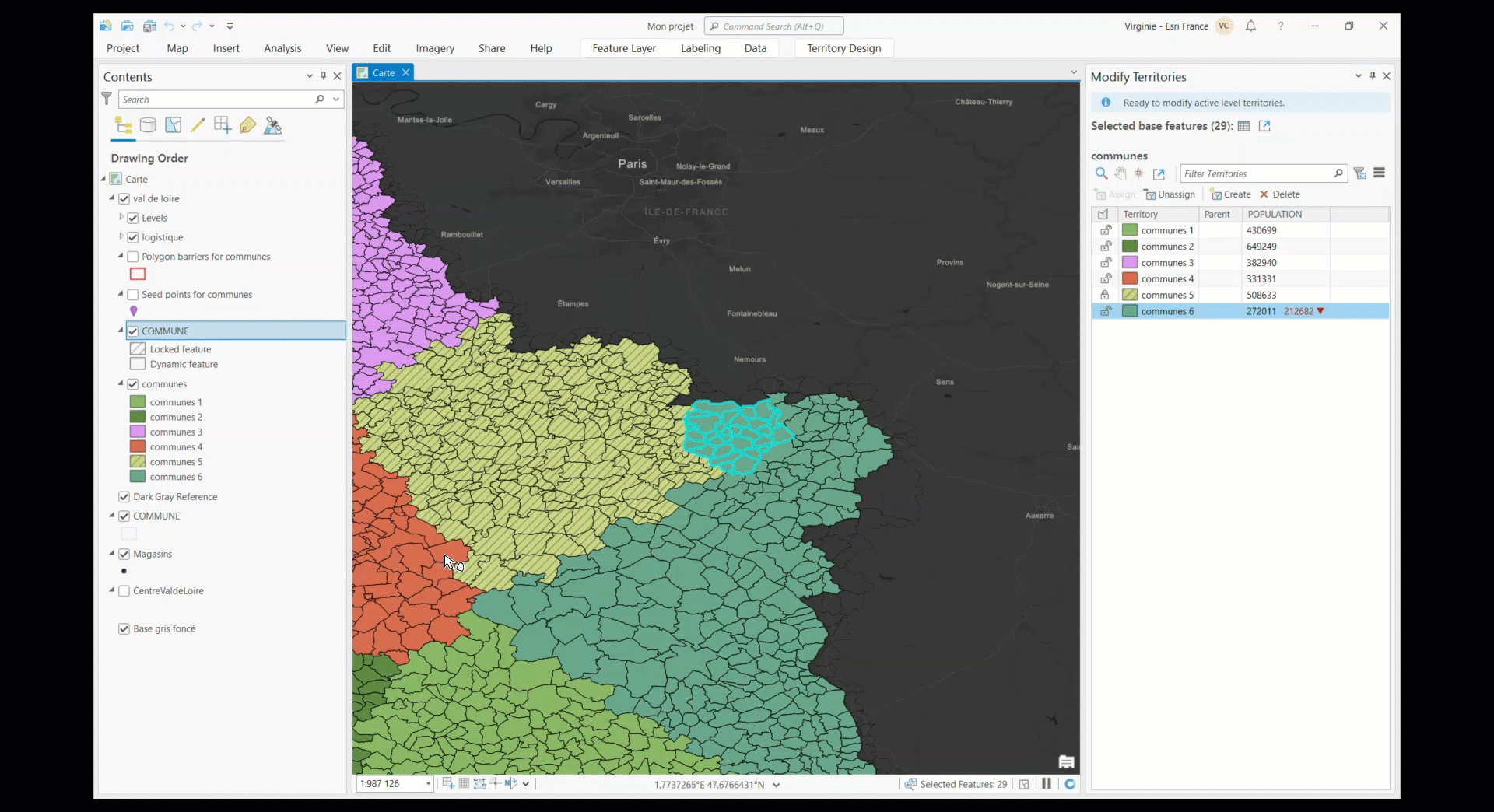Click the lock icon for communes 6

point(1105,311)
